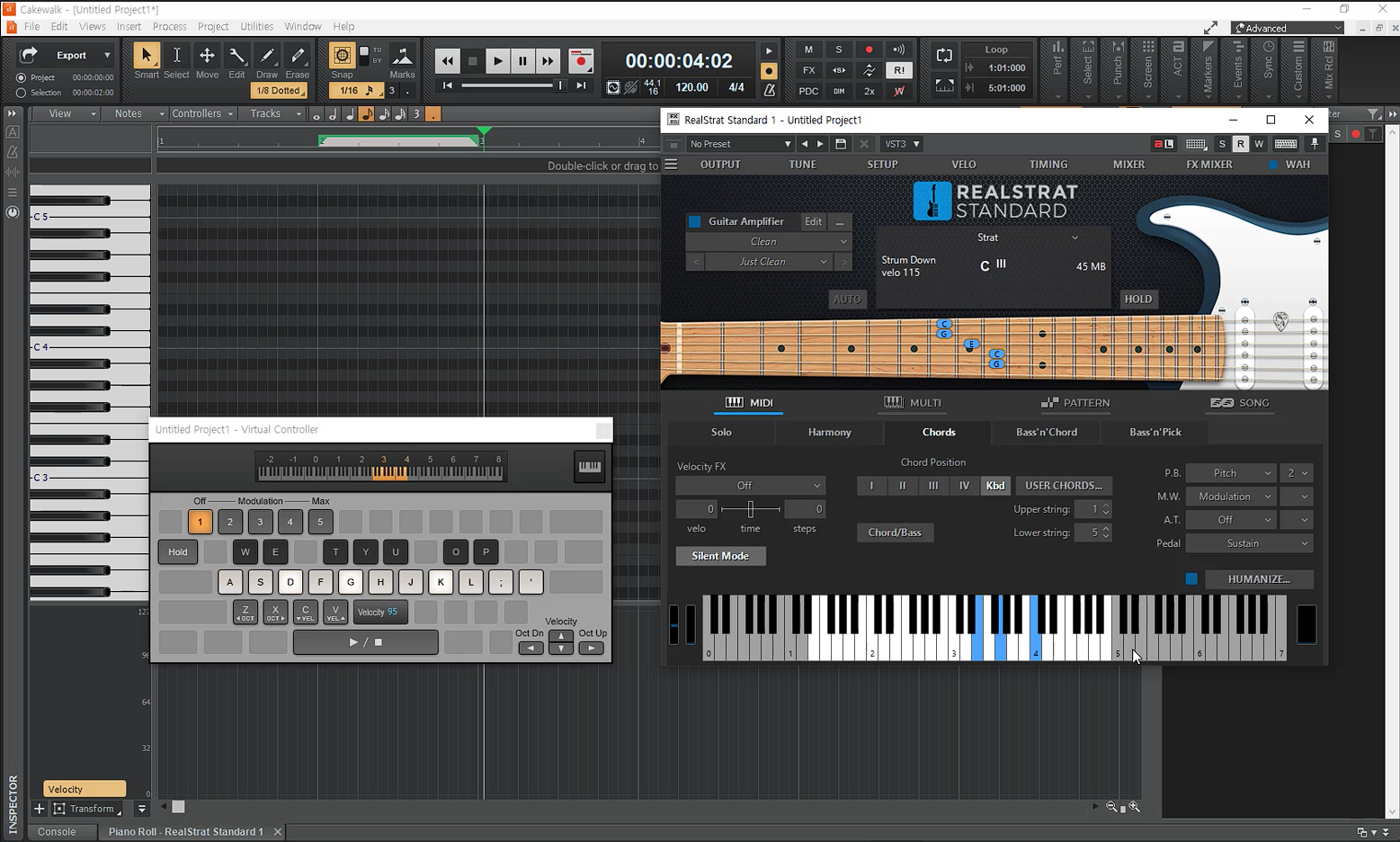Save the preset in RealStrat plugin header
Screen dimensions: 1400x842
tap(841, 144)
